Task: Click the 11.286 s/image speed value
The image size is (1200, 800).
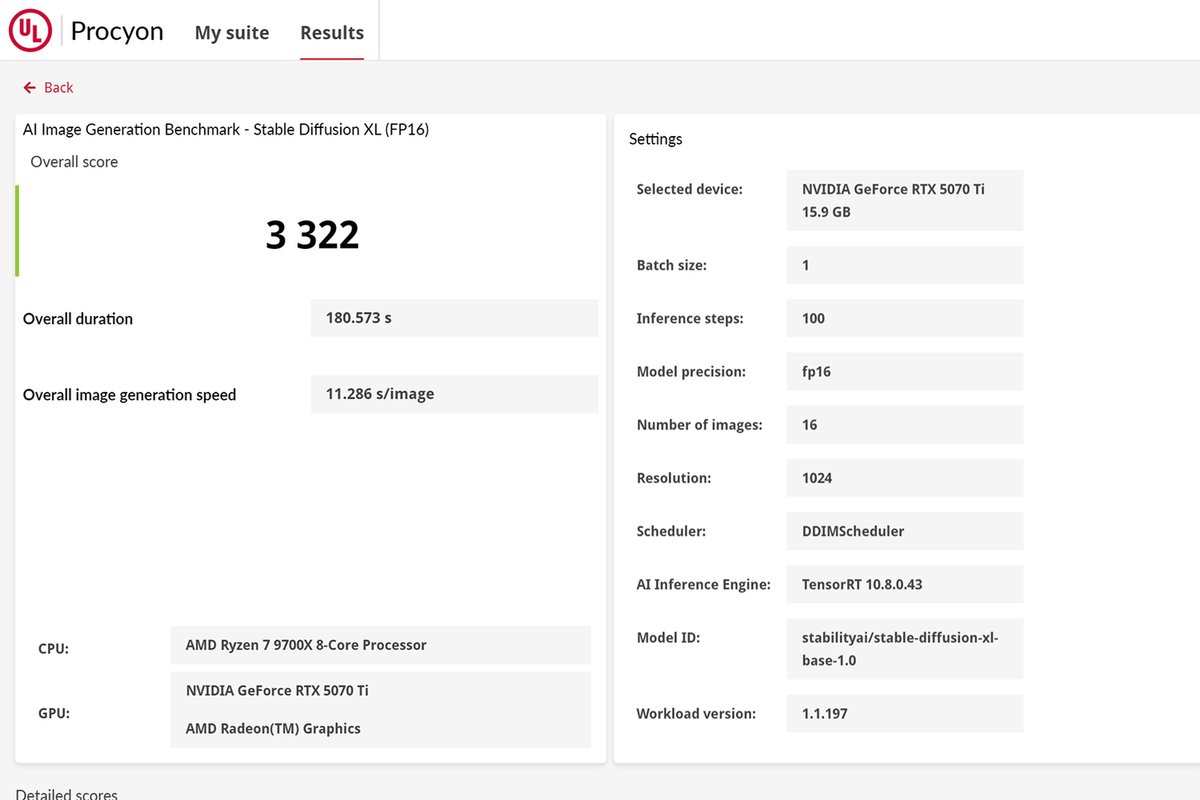Action: [x=455, y=394]
